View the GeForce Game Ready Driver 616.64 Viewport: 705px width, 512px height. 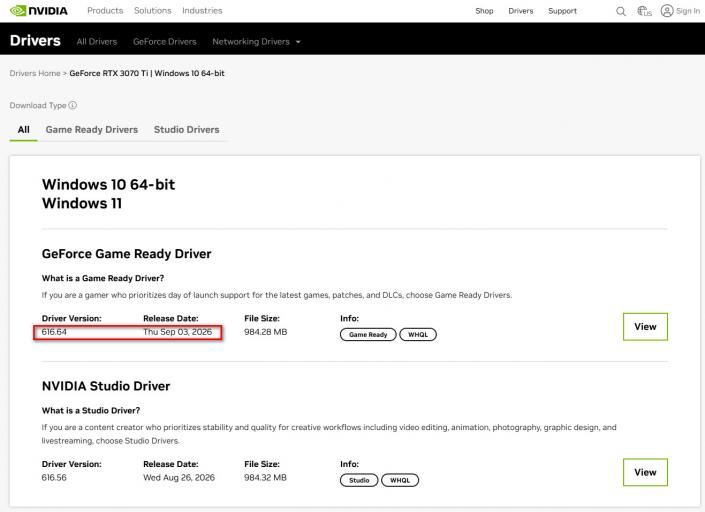[645, 327]
